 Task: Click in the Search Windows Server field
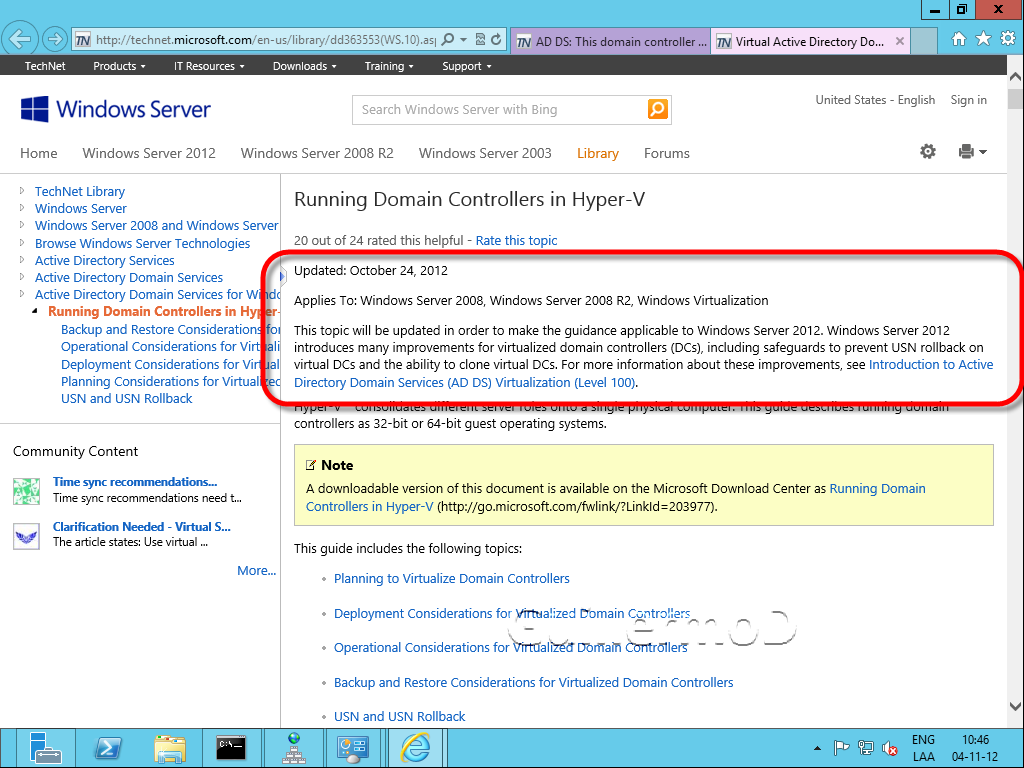pyautogui.click(x=498, y=110)
